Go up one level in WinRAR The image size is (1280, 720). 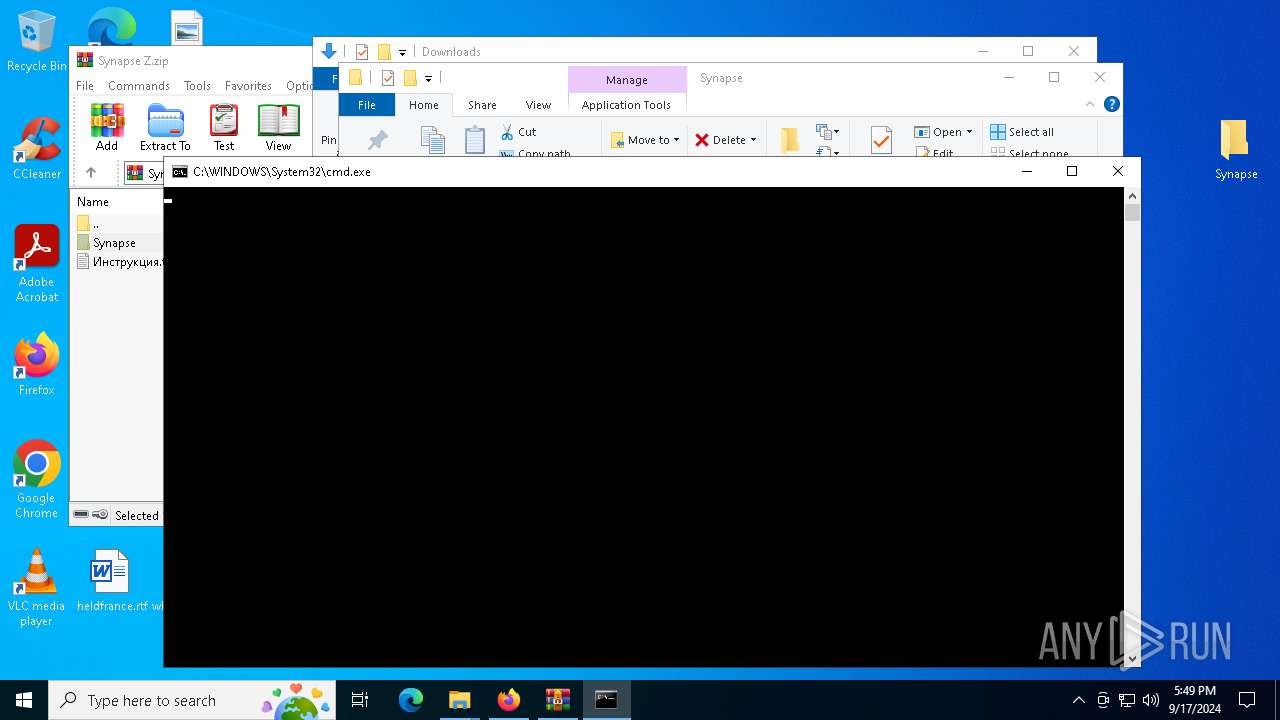pyautogui.click(x=91, y=172)
